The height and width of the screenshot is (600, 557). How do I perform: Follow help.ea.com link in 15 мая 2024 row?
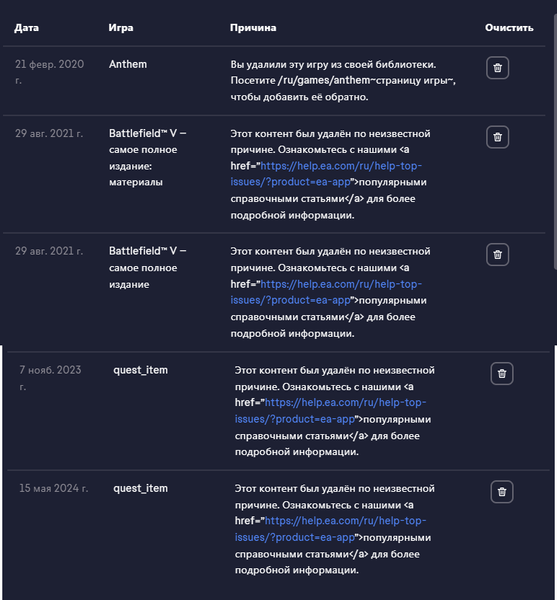[331, 529]
